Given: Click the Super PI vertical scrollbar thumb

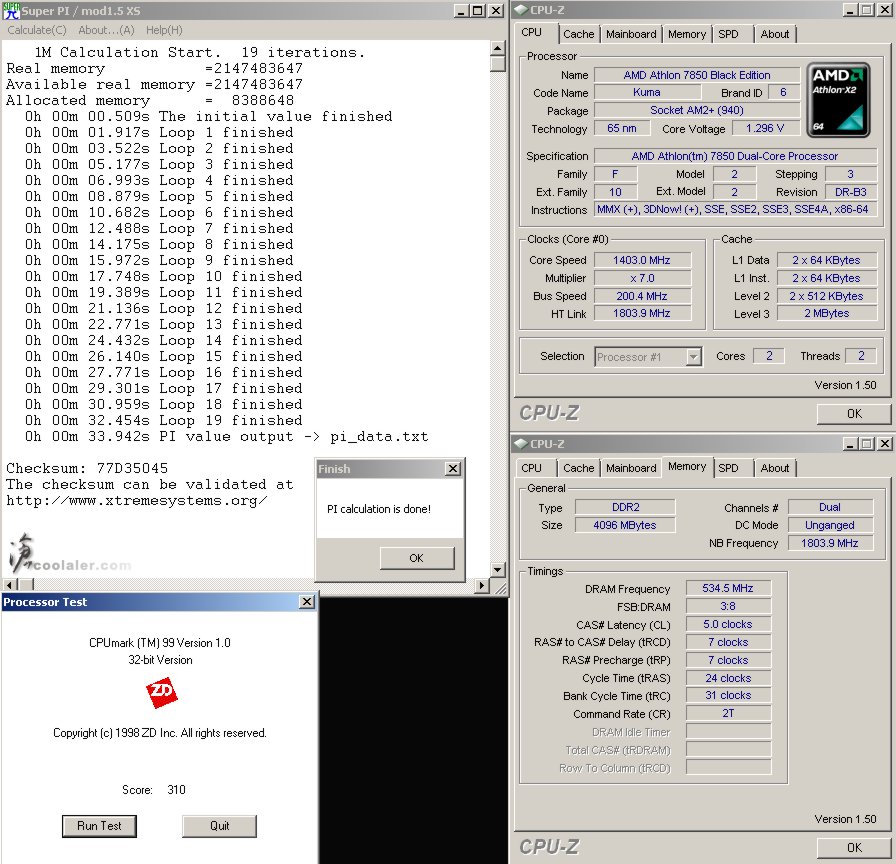Looking at the screenshot, I should [498, 63].
